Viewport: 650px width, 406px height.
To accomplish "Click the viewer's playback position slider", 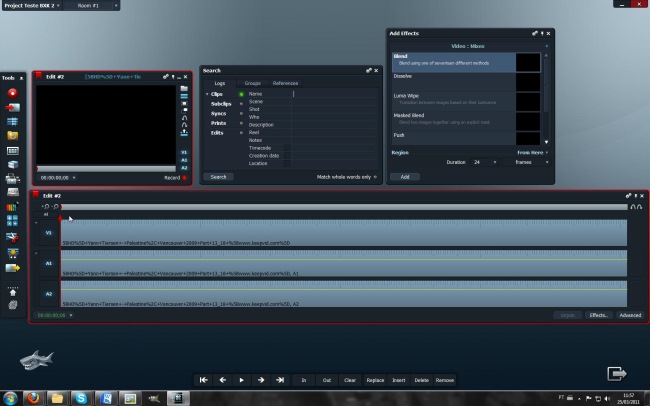I will point(106,168).
